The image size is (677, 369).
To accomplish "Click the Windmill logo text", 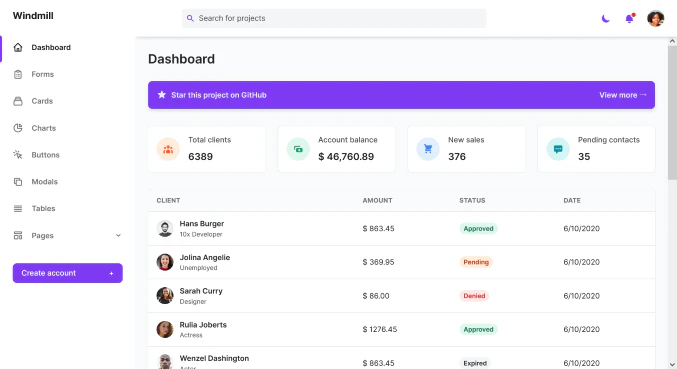I will [33, 16].
